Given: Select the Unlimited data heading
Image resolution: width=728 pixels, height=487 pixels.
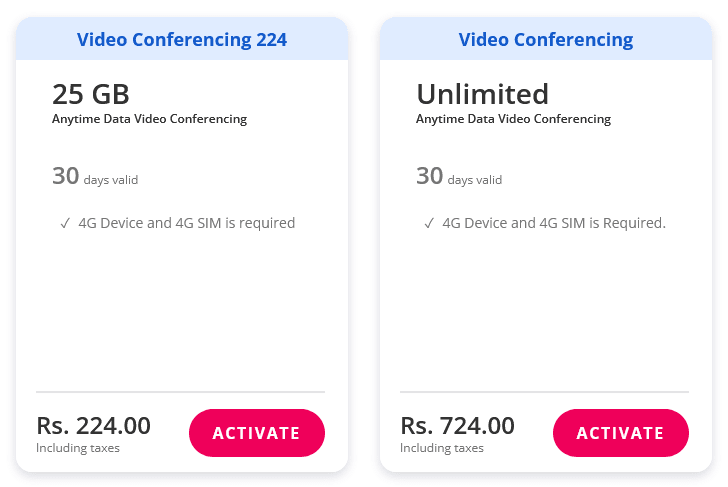Looking at the screenshot, I should pyautogui.click(x=482, y=94).
